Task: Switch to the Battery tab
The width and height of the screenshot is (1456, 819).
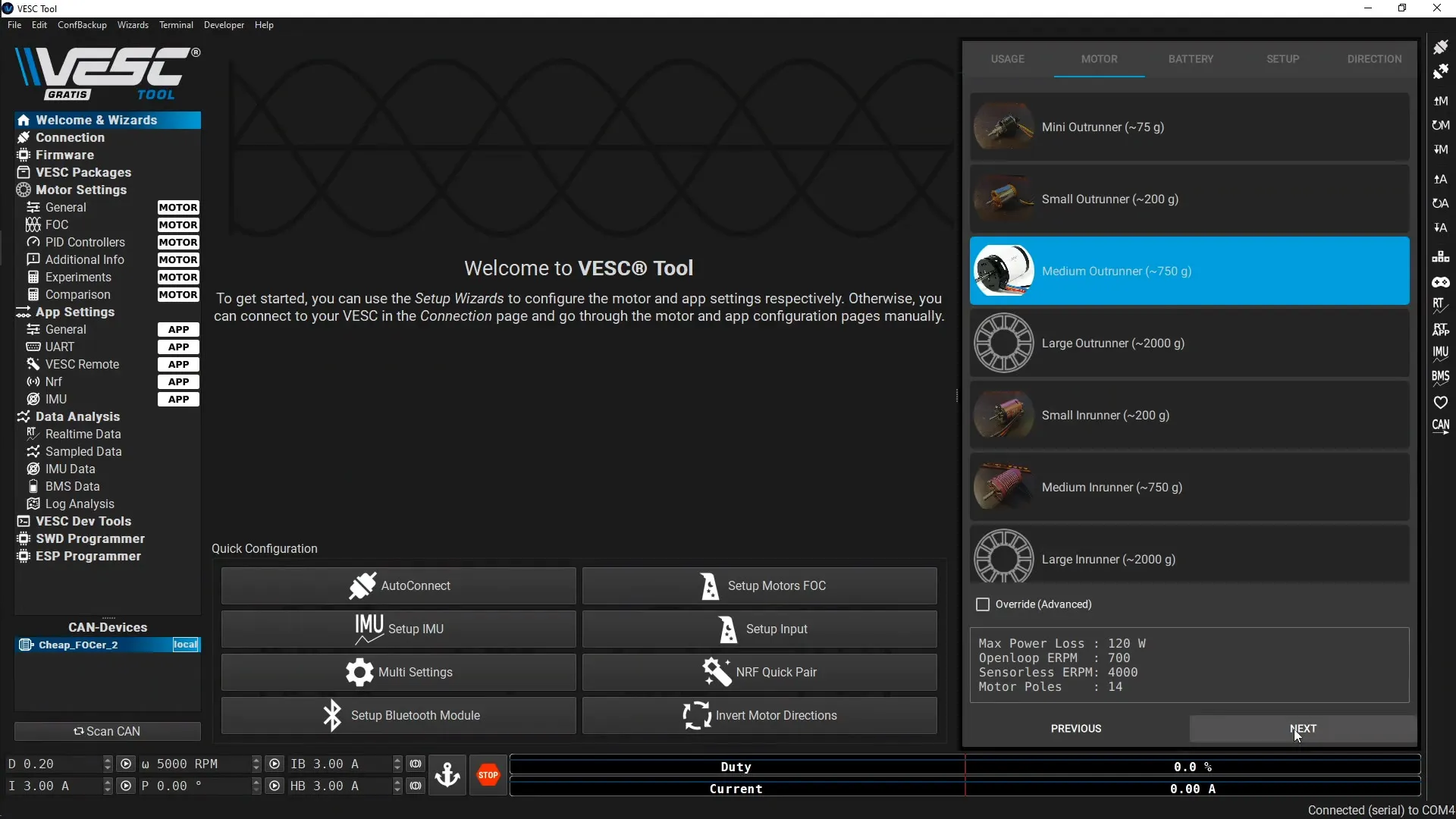Action: (x=1190, y=58)
